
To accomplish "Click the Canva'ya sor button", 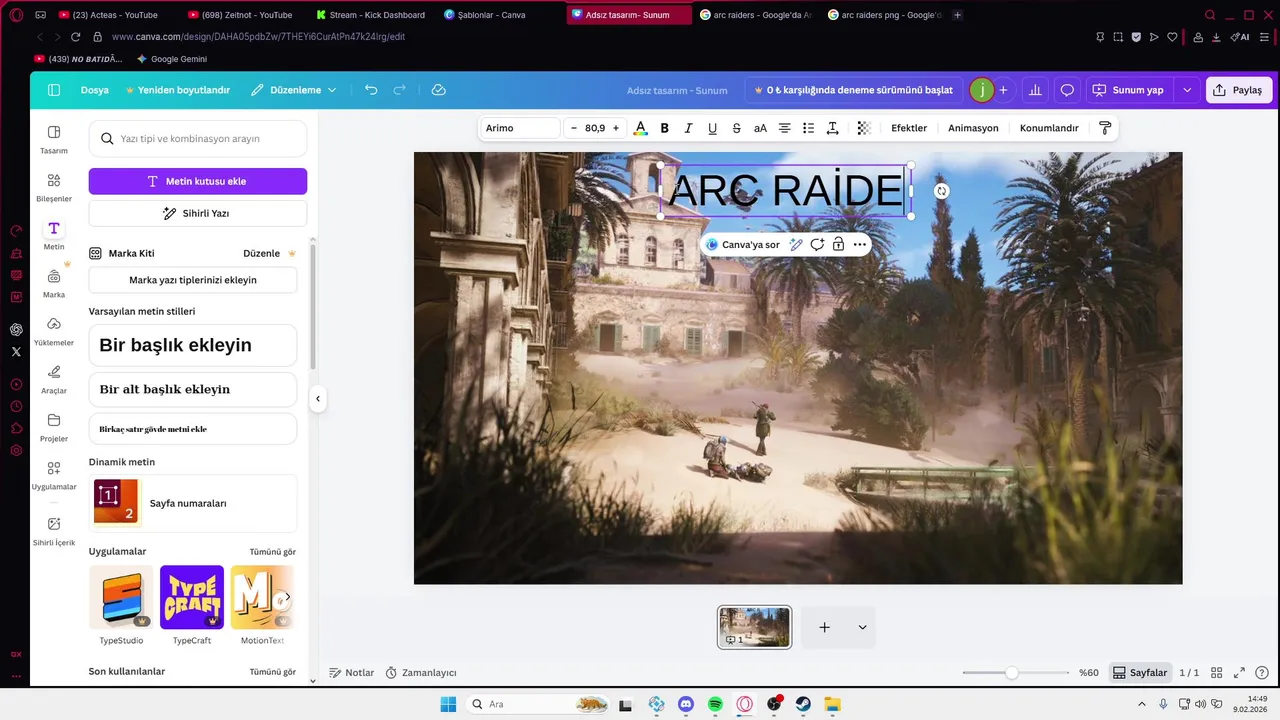I will pos(743,244).
